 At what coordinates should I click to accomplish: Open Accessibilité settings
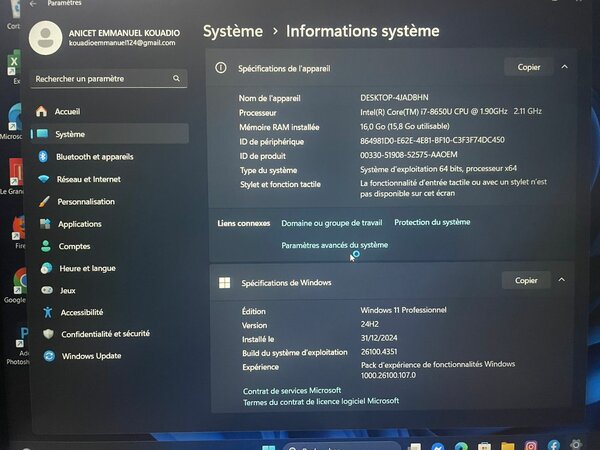point(81,312)
